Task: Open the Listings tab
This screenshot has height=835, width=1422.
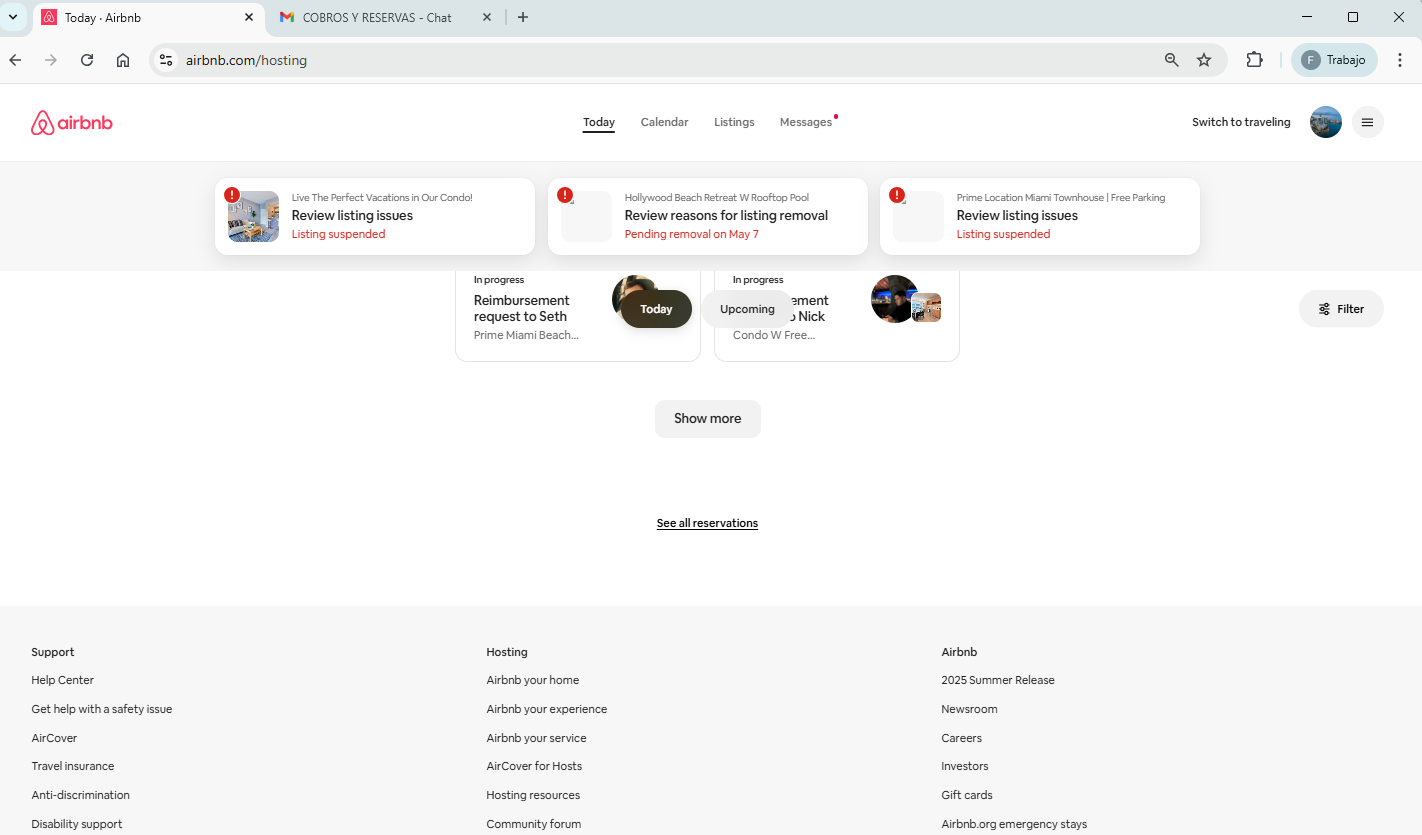Action: [734, 122]
